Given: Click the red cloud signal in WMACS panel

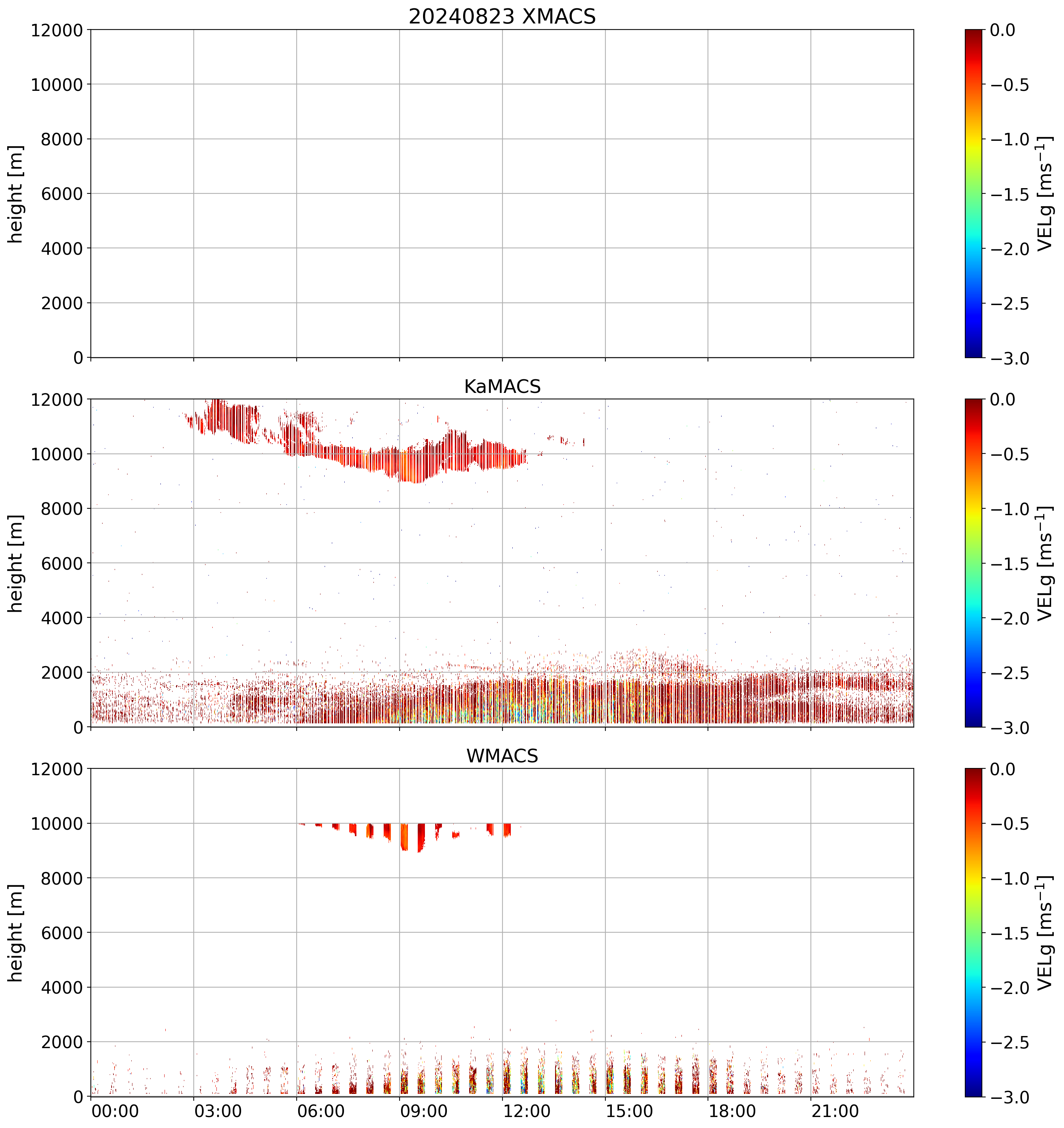Looking at the screenshot, I should point(404,838).
